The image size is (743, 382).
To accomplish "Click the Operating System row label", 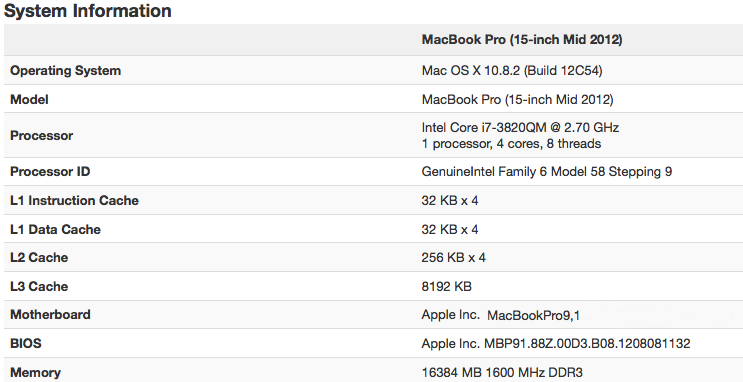I will [65, 71].
